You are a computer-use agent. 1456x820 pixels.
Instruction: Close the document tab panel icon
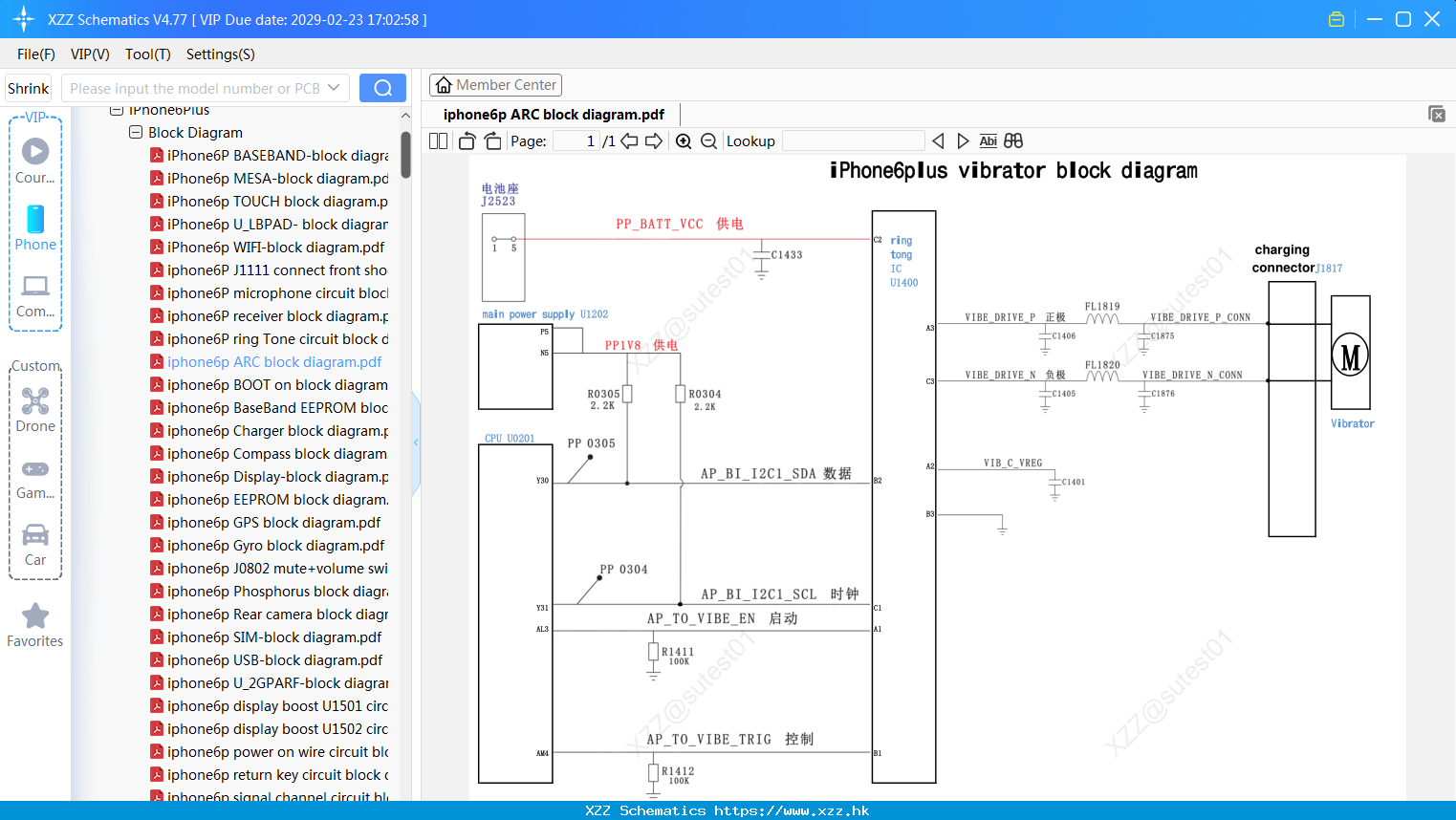1437,114
